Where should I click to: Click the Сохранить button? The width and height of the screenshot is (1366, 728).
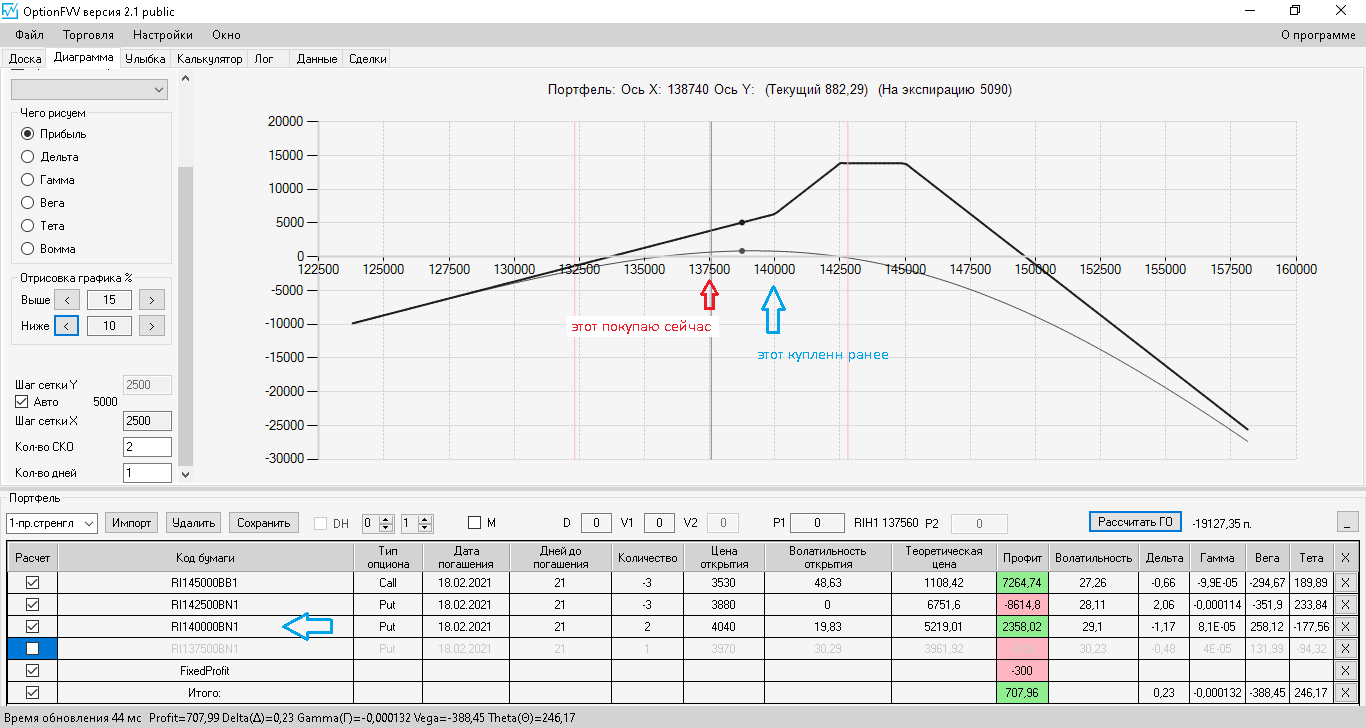(265, 523)
